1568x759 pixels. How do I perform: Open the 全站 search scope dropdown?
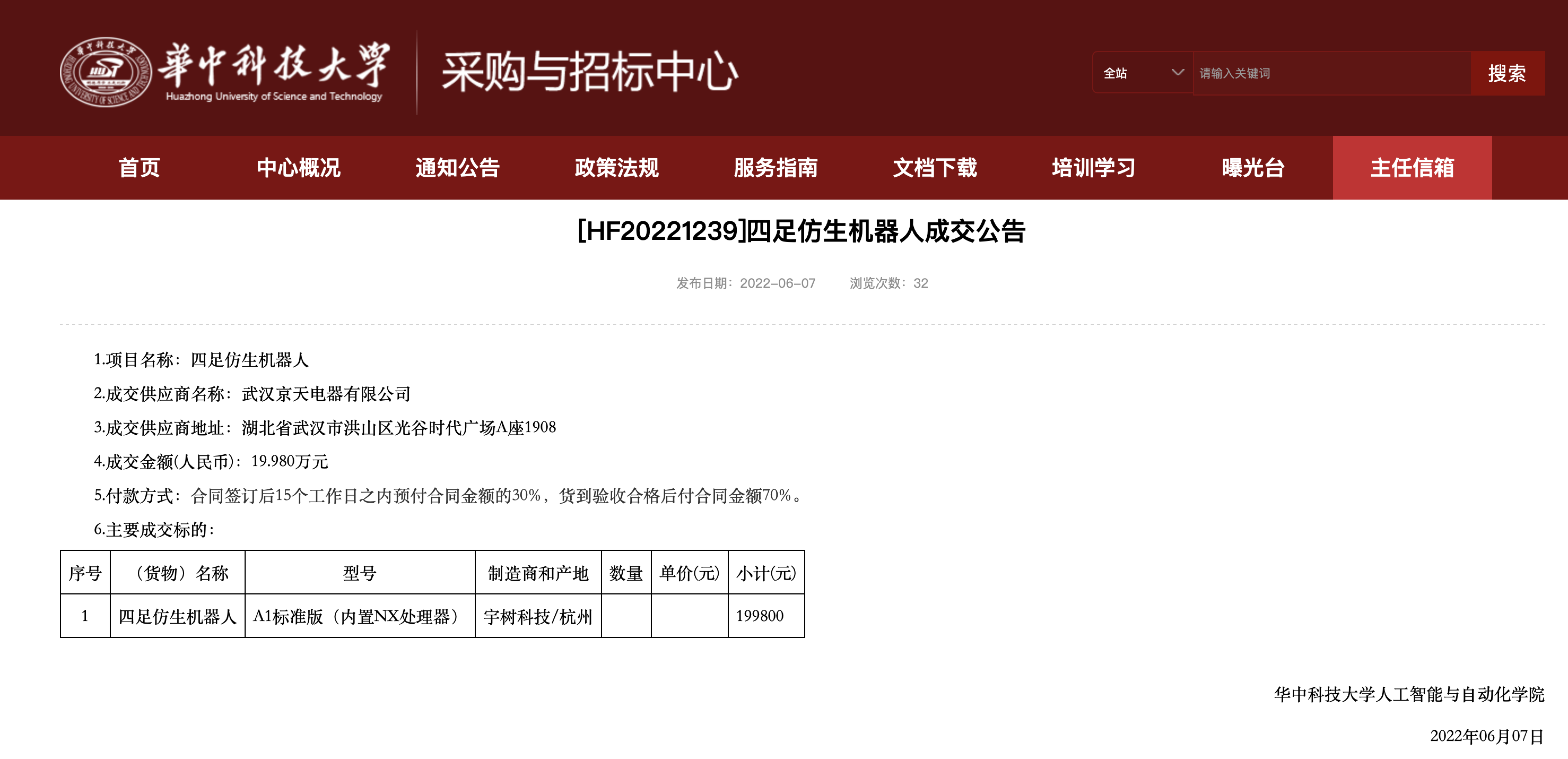tap(1143, 72)
